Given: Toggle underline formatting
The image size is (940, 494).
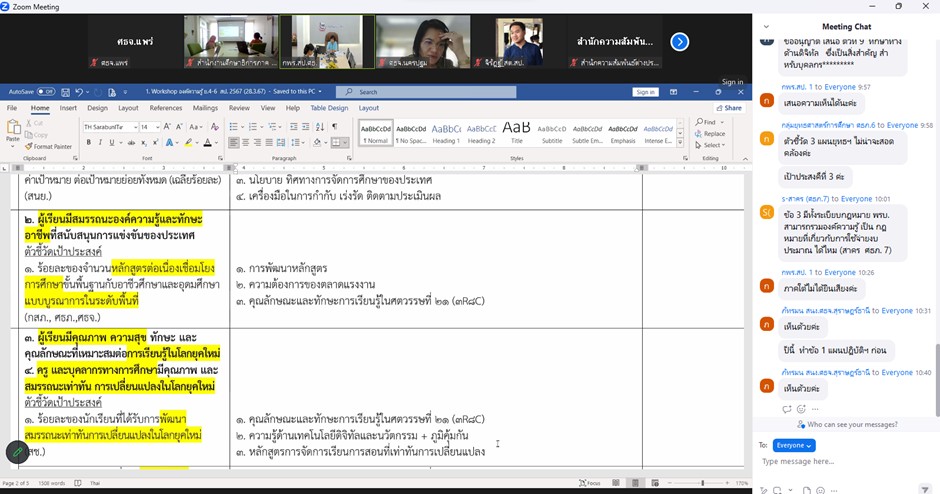Looking at the screenshot, I should pos(112,143).
